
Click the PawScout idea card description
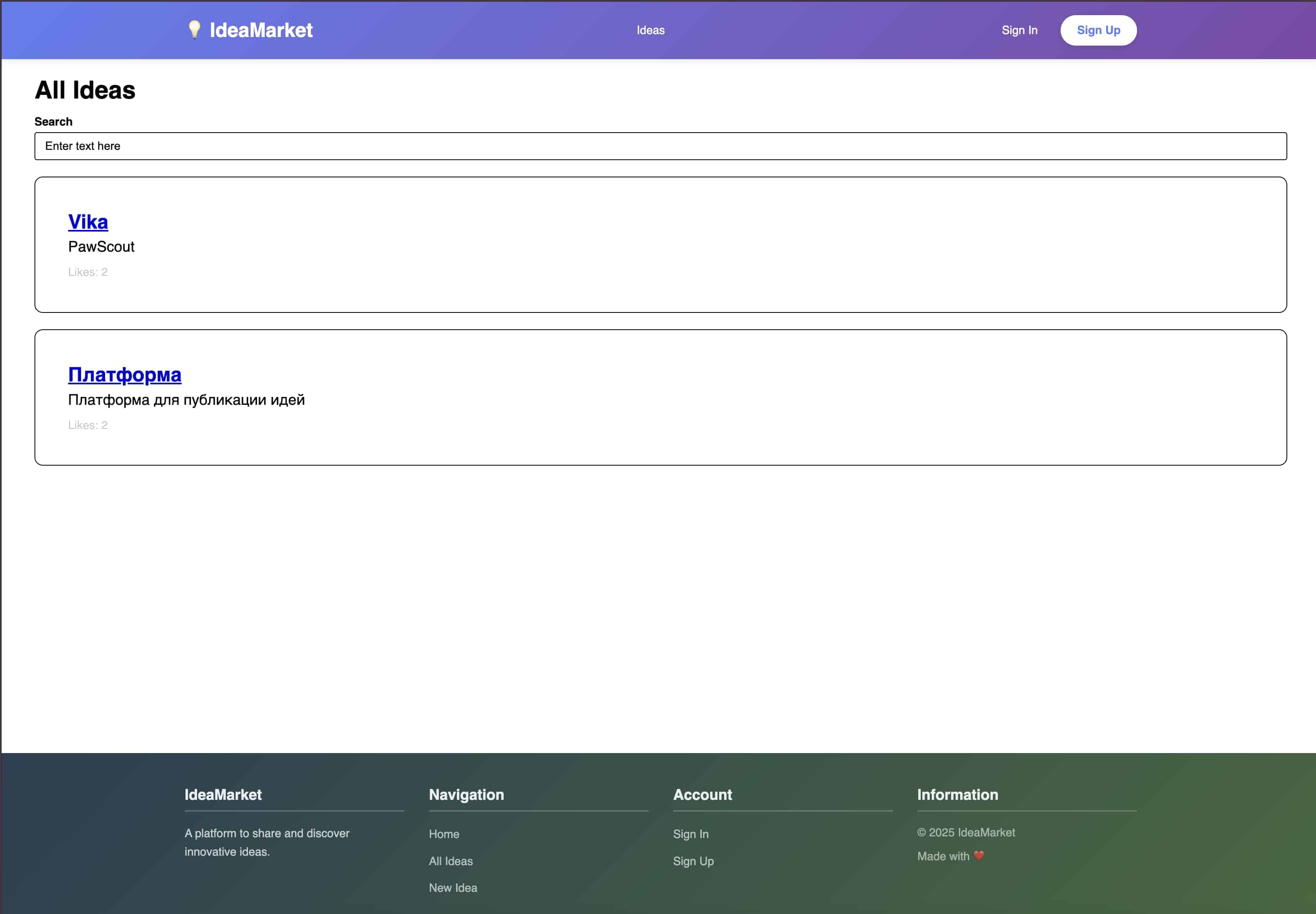(101, 247)
